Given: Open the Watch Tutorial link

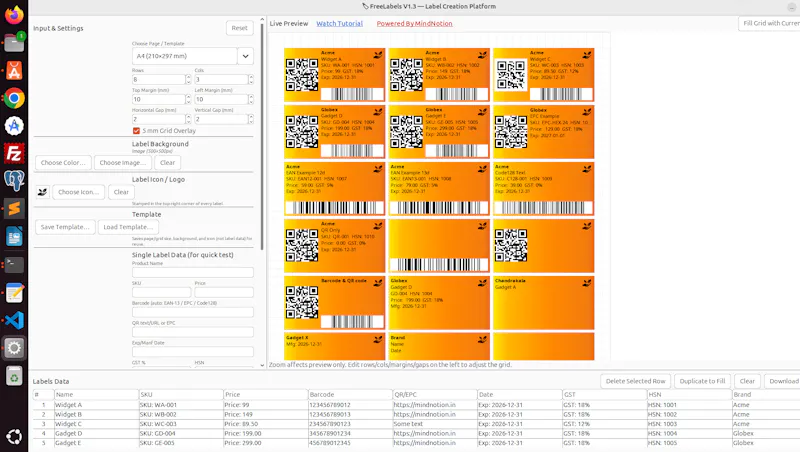Looking at the screenshot, I should point(339,23).
